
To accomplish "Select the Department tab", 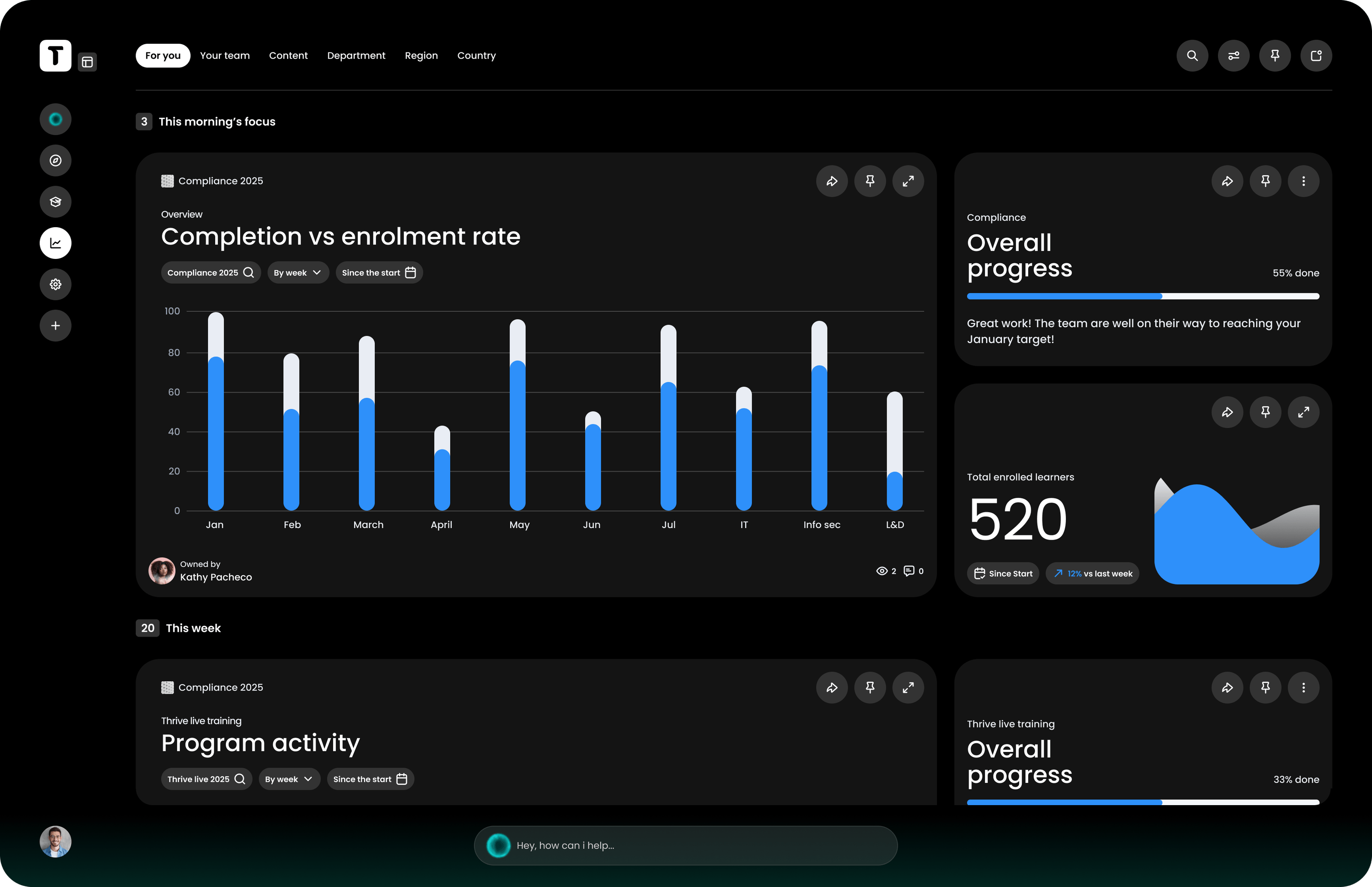I will (x=356, y=55).
